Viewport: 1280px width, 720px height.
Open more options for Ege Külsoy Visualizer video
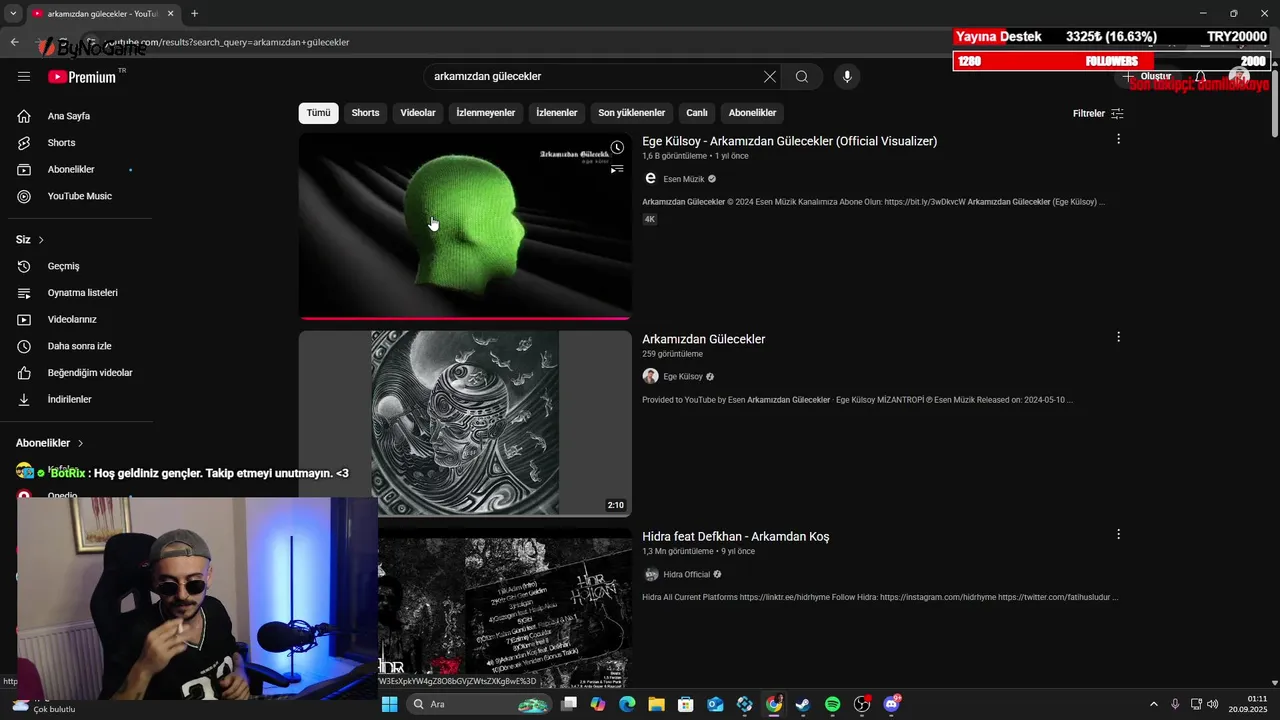coord(1118,139)
